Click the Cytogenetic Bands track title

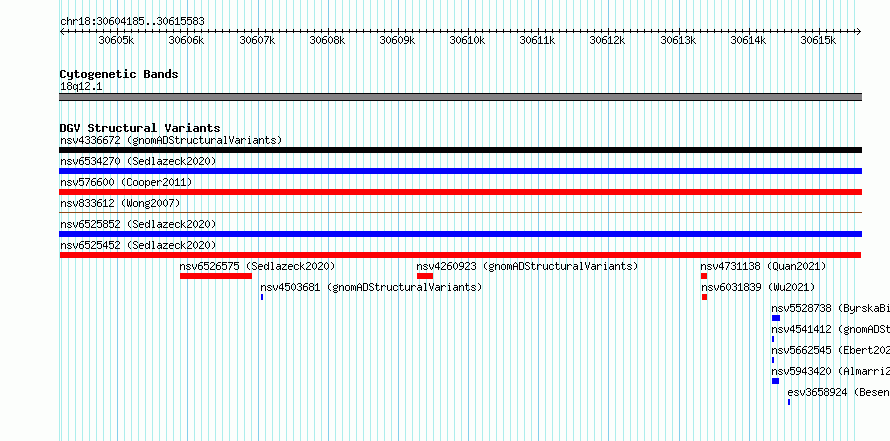tap(119, 74)
